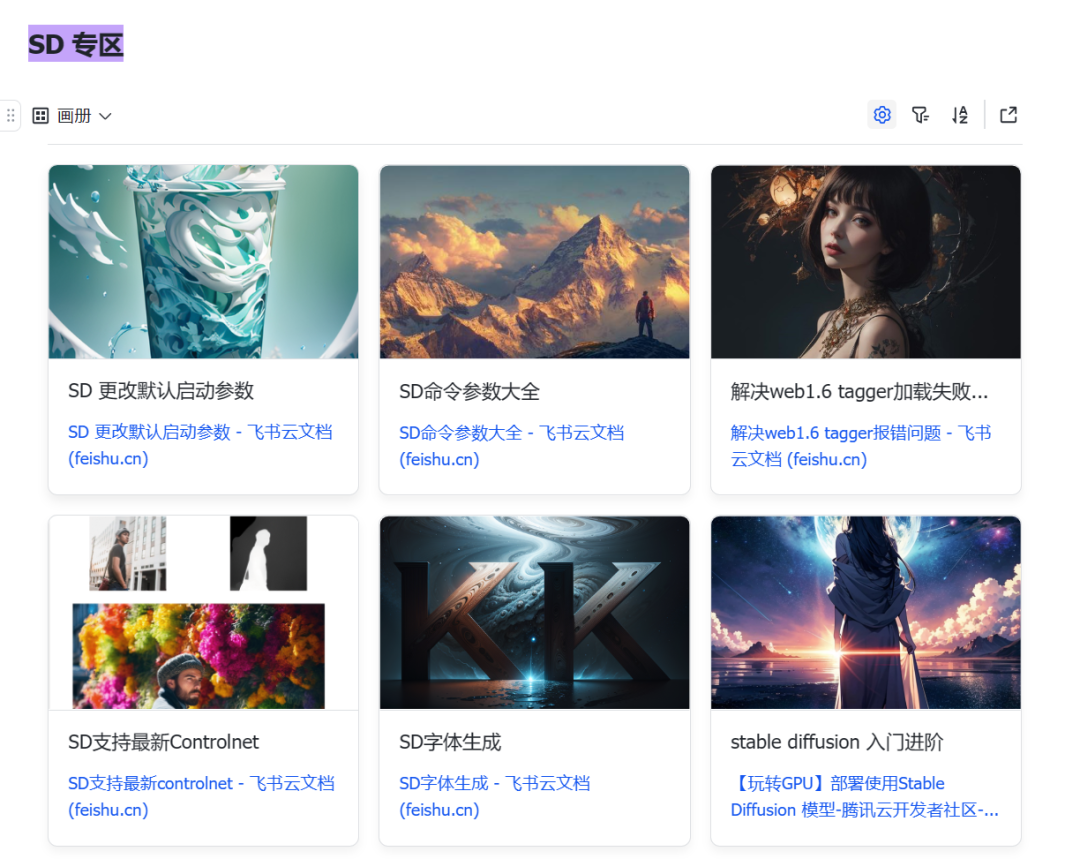Click title SD 更改默认启动参数

[161, 391]
